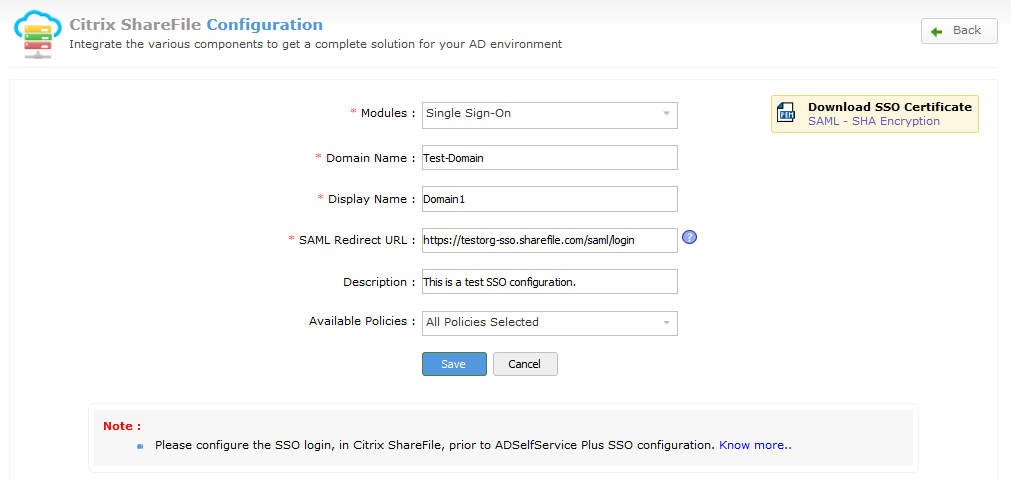
Task: Click the Download SSO Certificate title
Action: point(889,107)
